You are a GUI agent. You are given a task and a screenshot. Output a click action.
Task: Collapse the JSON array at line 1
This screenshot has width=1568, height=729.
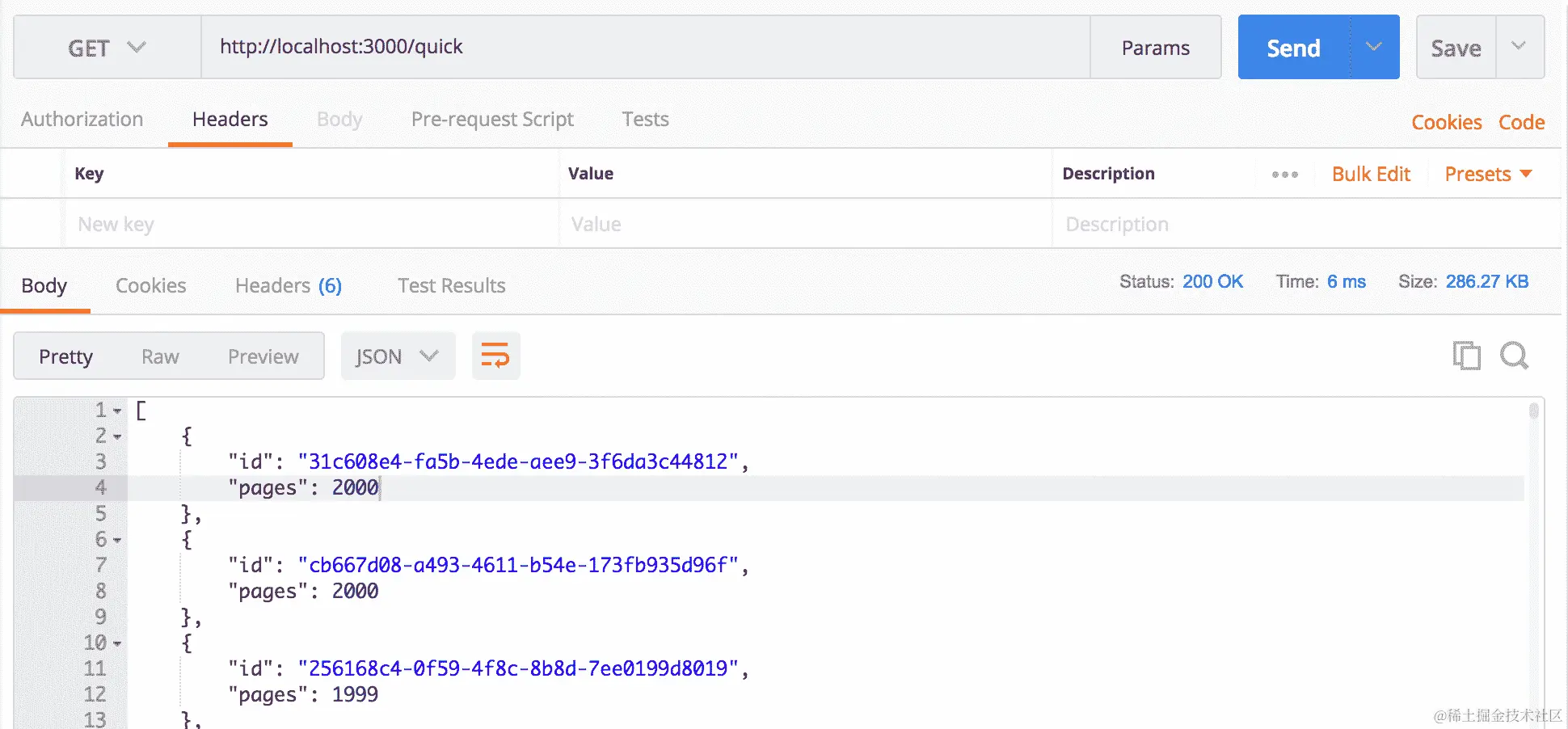[117, 411]
